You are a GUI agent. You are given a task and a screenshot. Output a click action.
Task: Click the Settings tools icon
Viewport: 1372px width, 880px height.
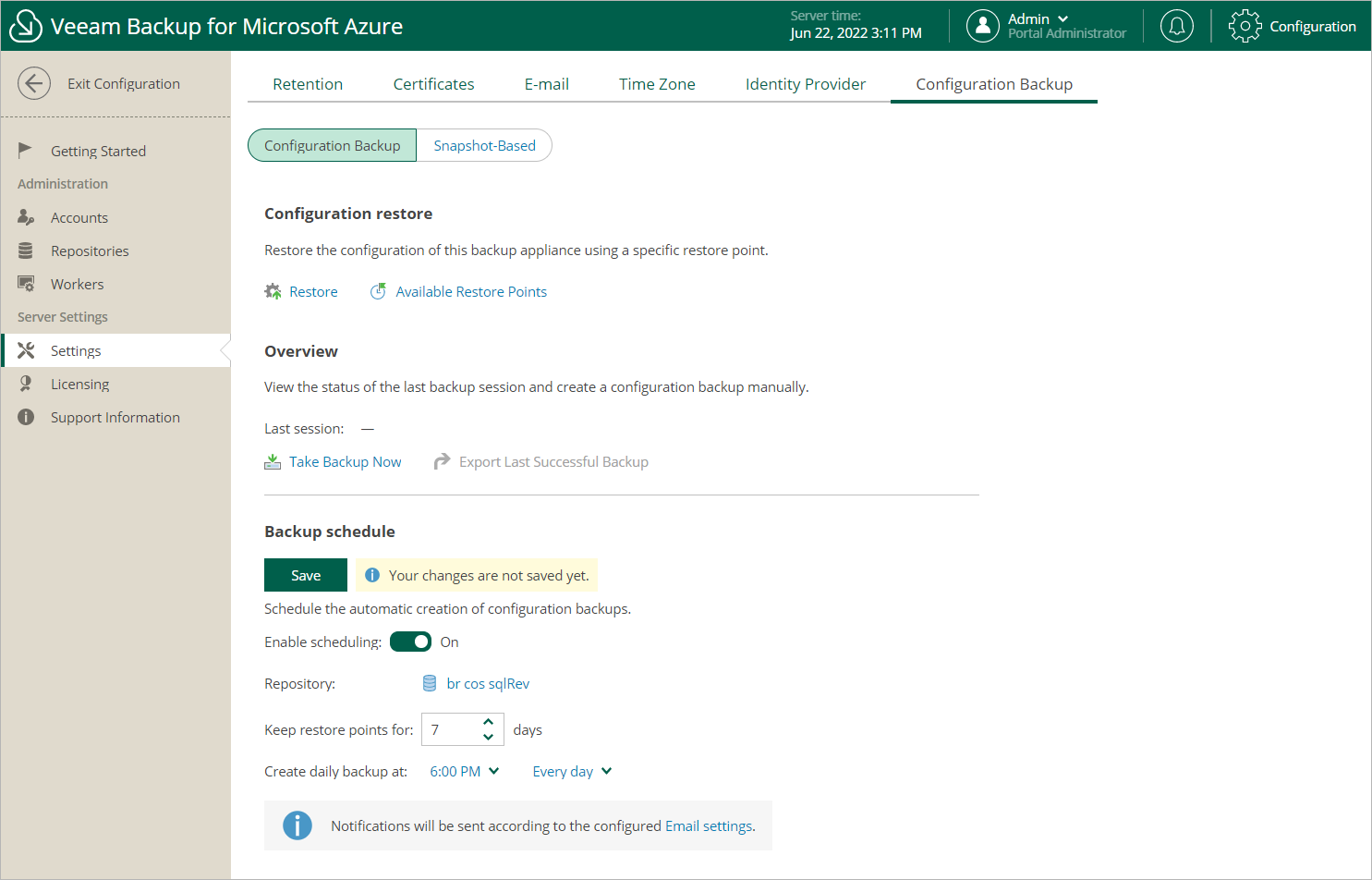[x=26, y=350]
